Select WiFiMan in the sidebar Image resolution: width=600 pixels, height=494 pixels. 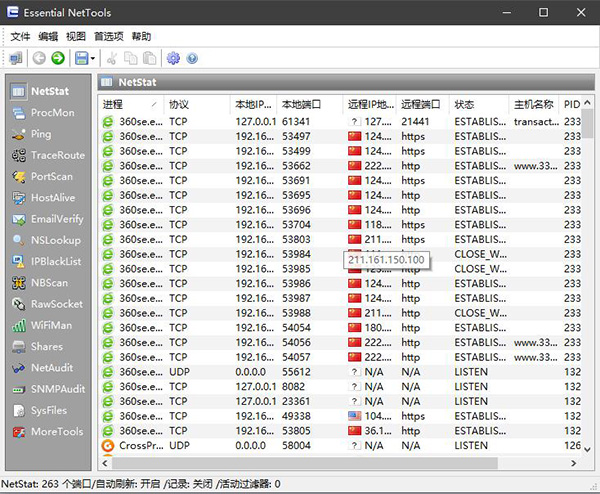tap(52, 325)
